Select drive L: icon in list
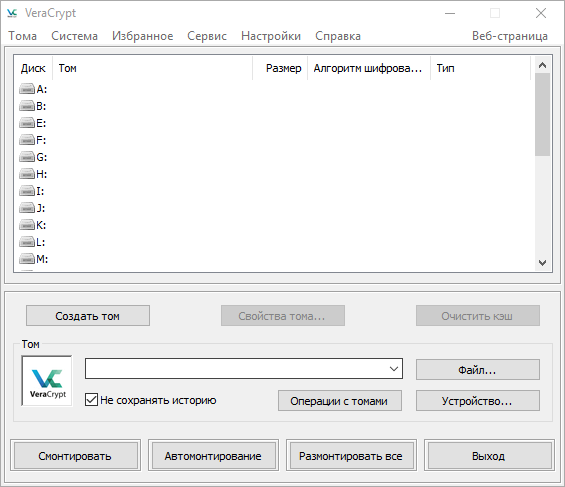Screen dimensions: 565x487 click(x=27, y=242)
